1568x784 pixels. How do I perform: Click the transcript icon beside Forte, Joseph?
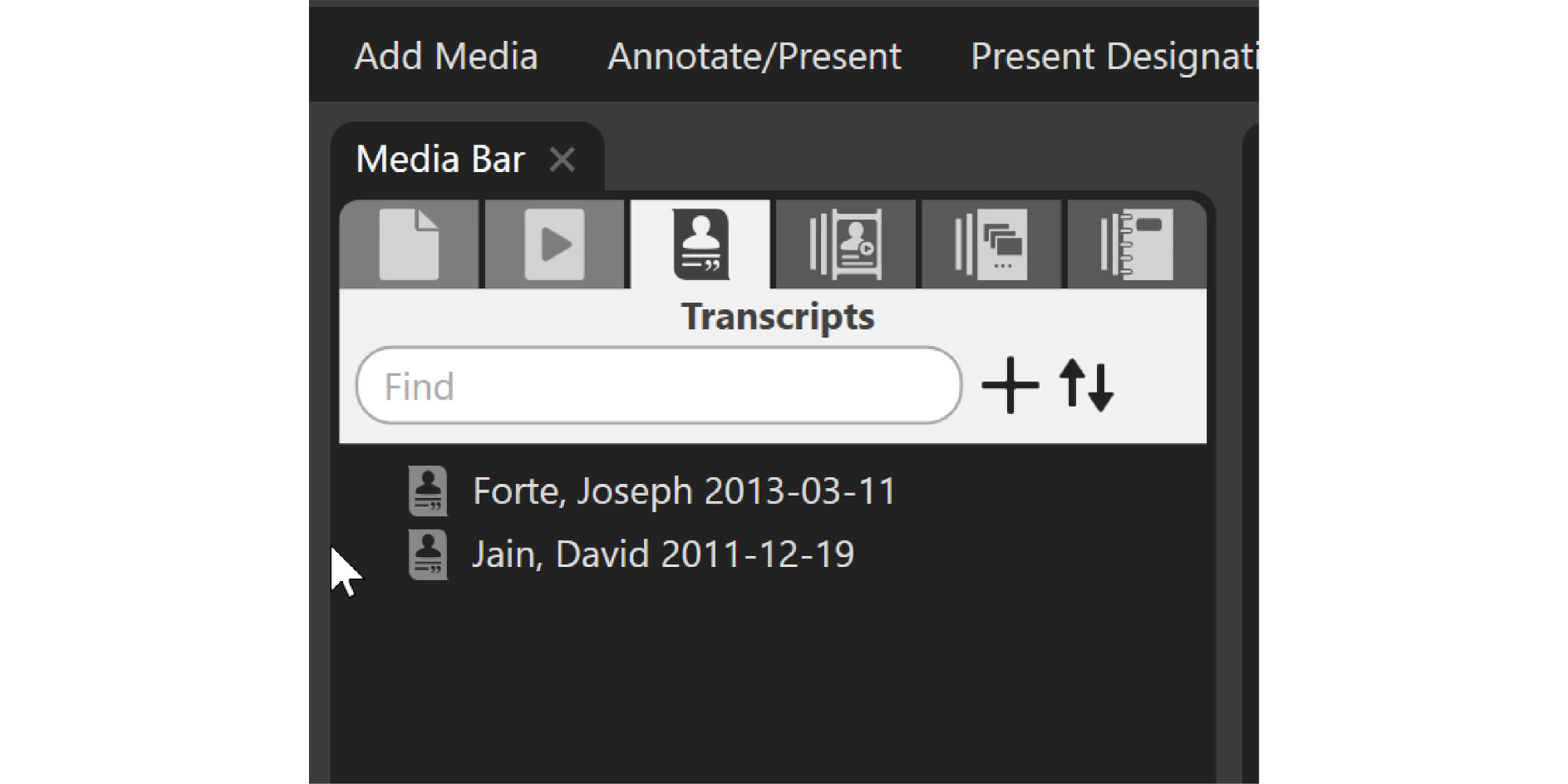click(428, 491)
